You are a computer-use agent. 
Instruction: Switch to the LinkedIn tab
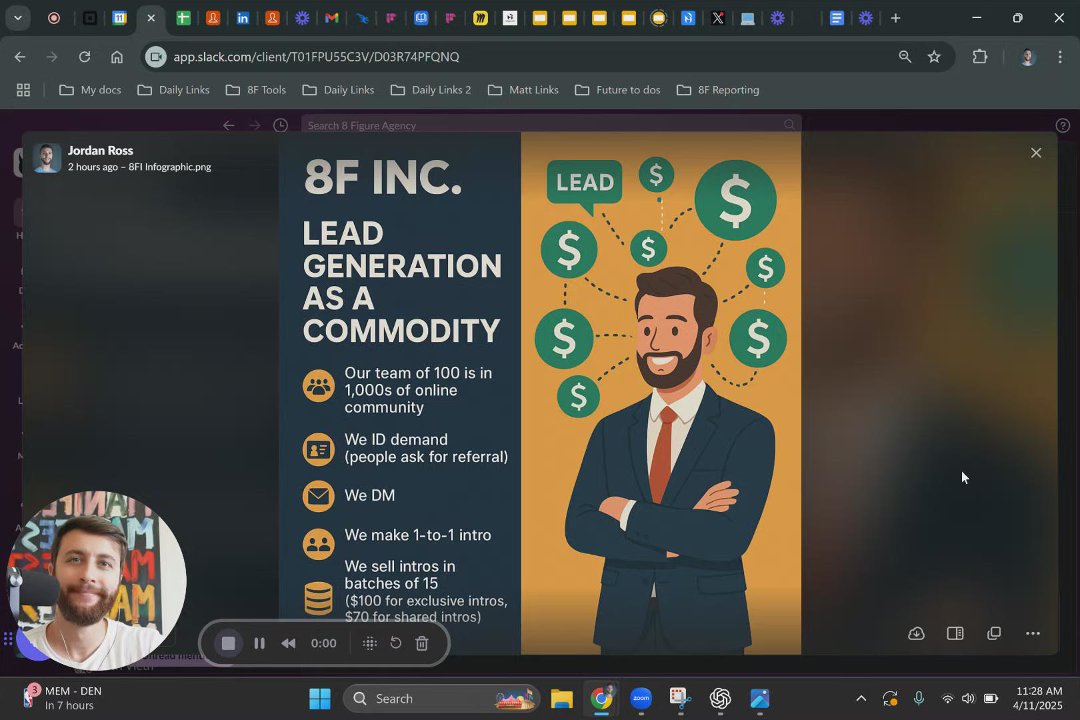click(242, 19)
